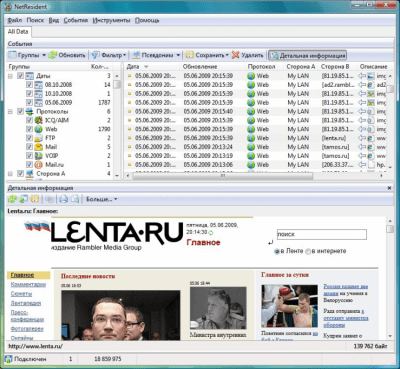Open the Фотогалереи link in the Lenta sidebar
This screenshot has height=369, width=400.
tap(27, 329)
